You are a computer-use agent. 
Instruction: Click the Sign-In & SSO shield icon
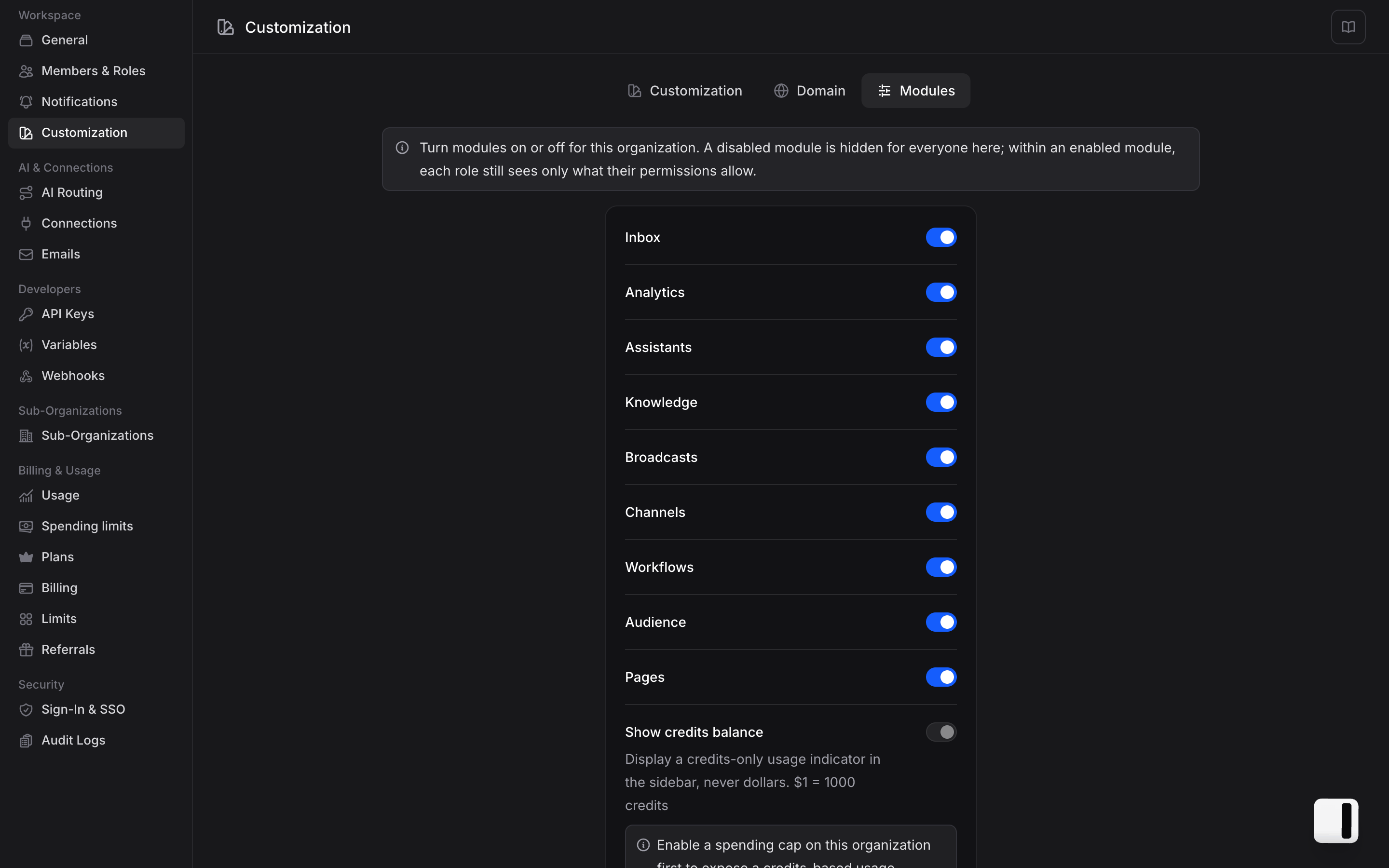coord(26,709)
